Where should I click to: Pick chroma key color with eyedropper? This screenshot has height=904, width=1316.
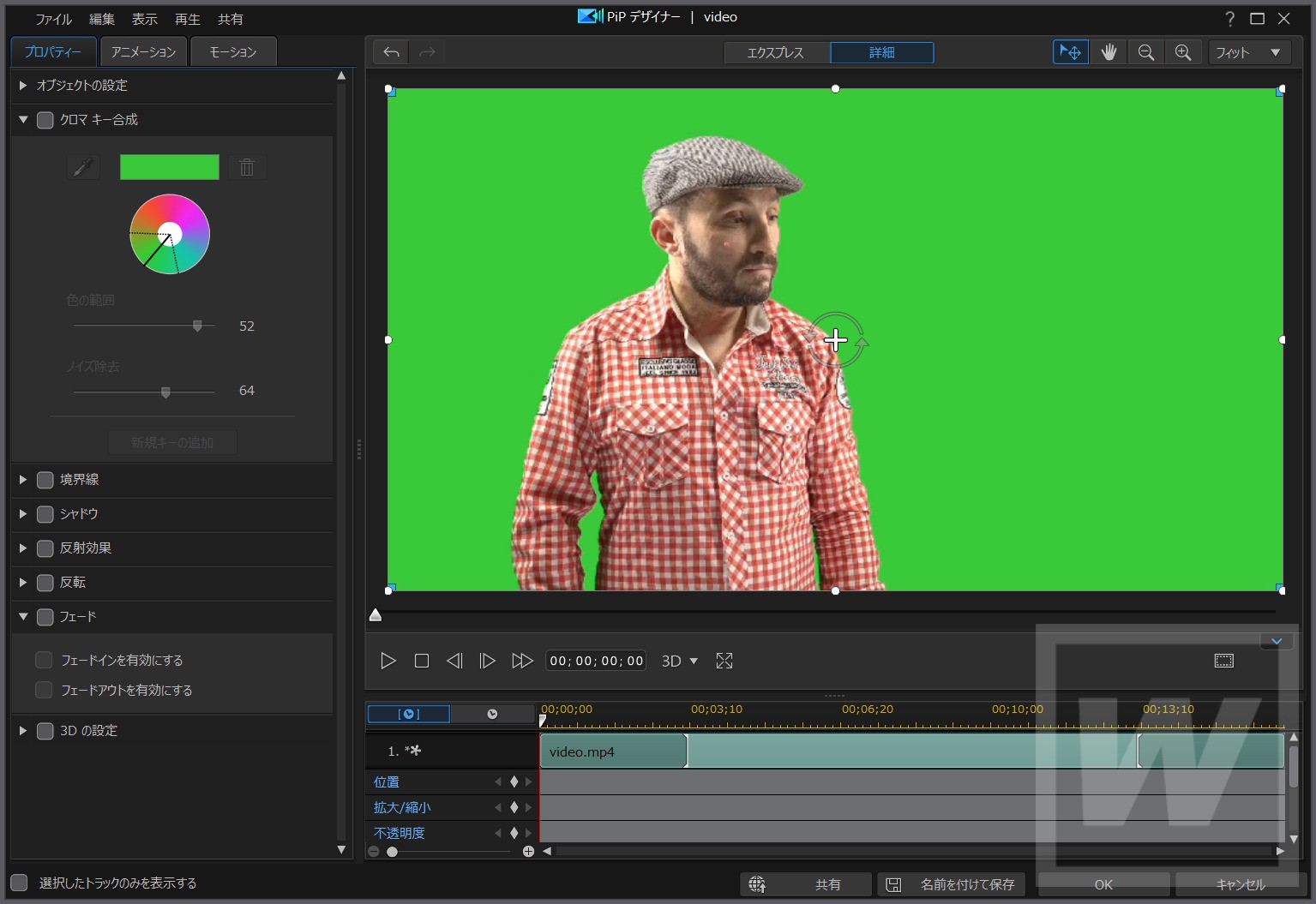[83, 167]
